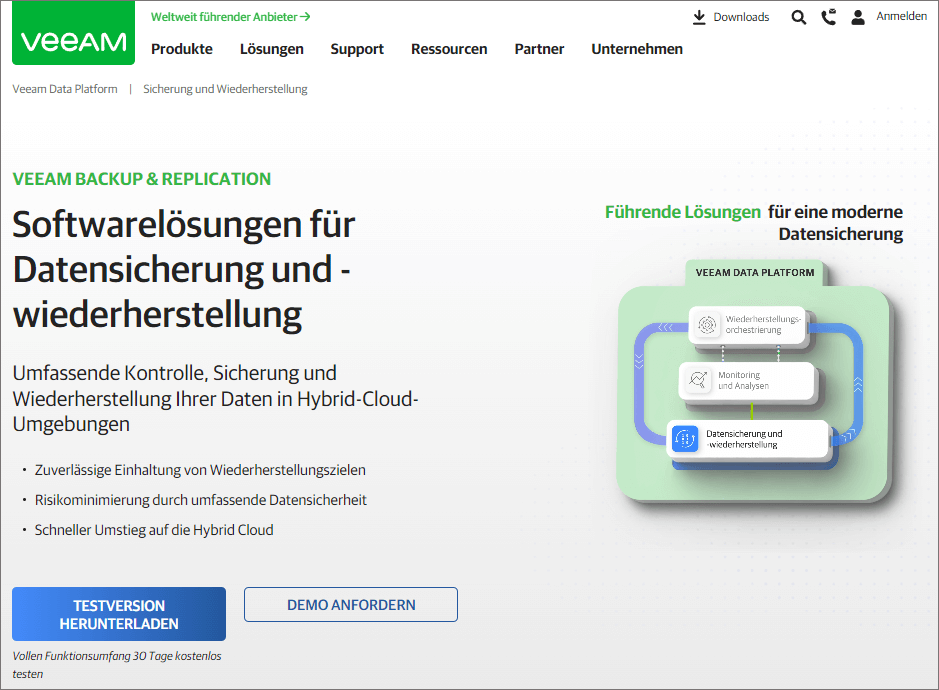
Task: Click the Anmelden sign-in link
Action: click(901, 16)
